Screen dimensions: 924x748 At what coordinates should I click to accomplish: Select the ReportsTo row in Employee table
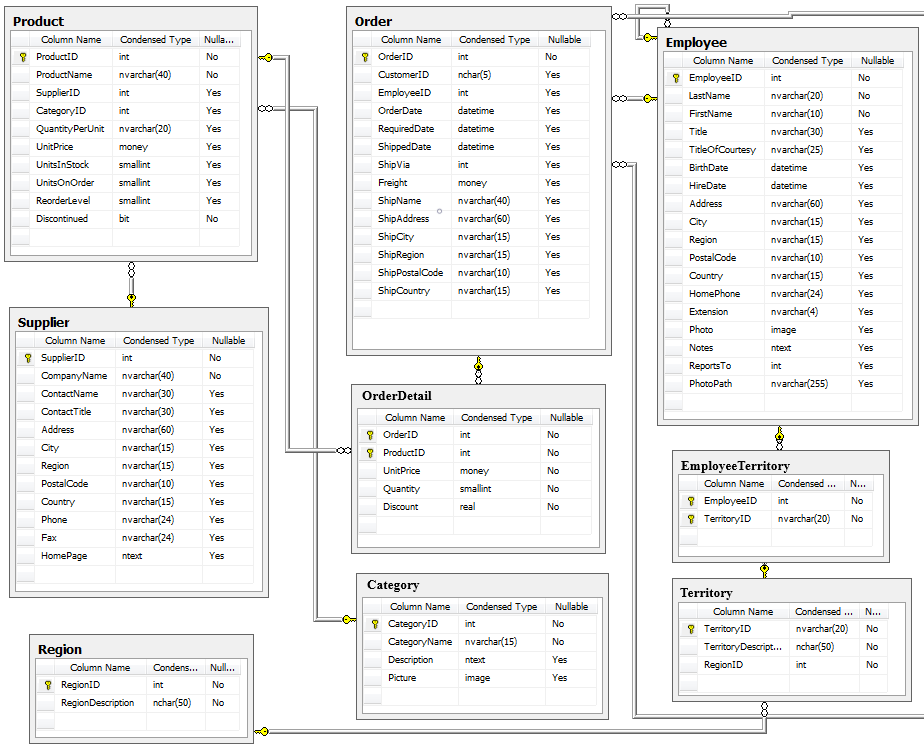pyautogui.click(x=783, y=366)
